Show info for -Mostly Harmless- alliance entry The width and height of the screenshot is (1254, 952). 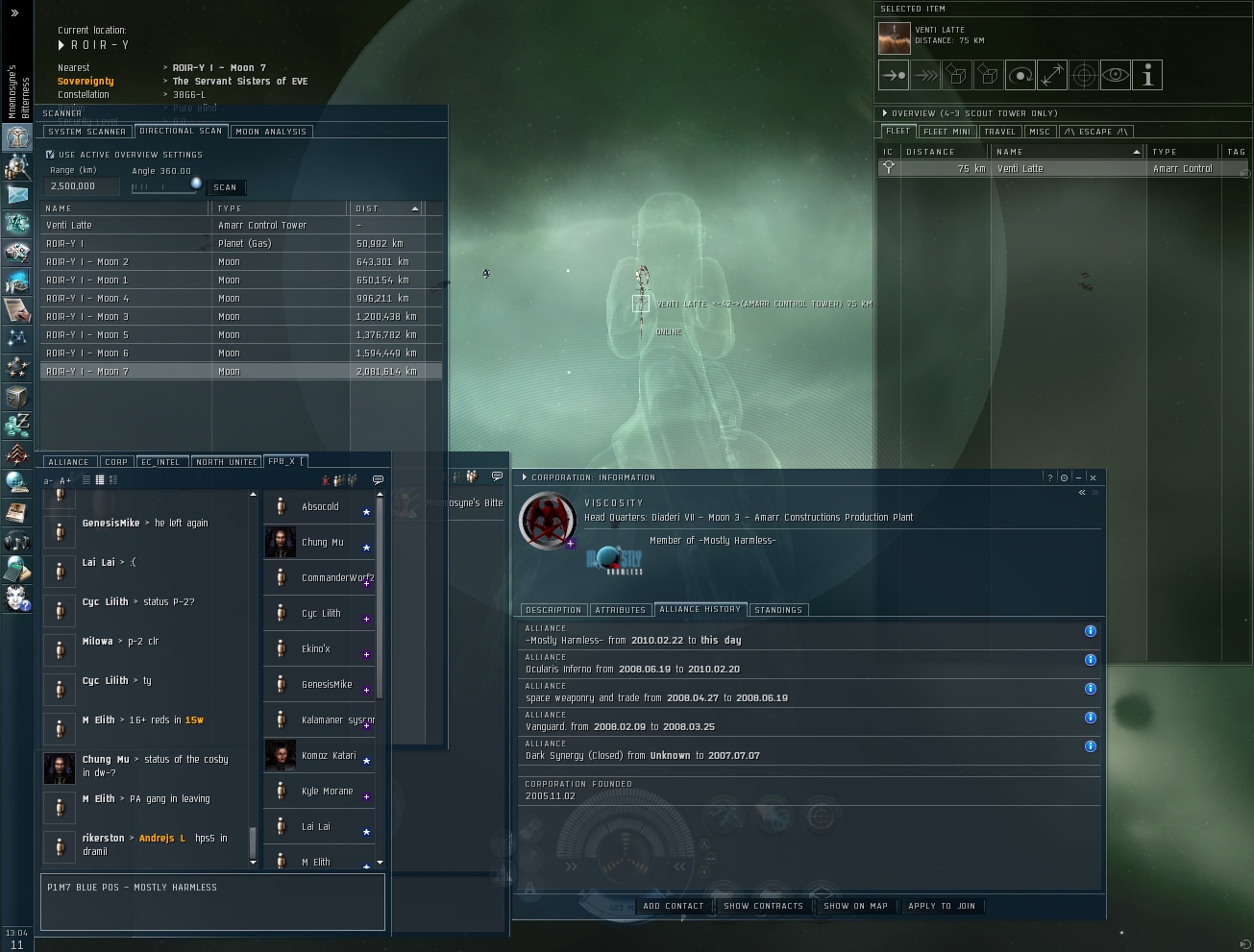click(x=1091, y=631)
